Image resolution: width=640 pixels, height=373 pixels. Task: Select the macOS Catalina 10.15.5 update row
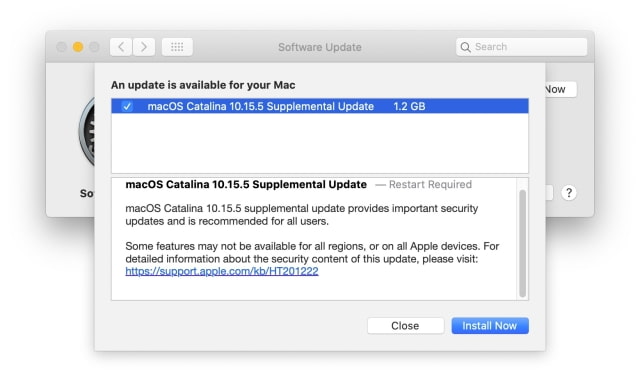pyautogui.click(x=320, y=106)
